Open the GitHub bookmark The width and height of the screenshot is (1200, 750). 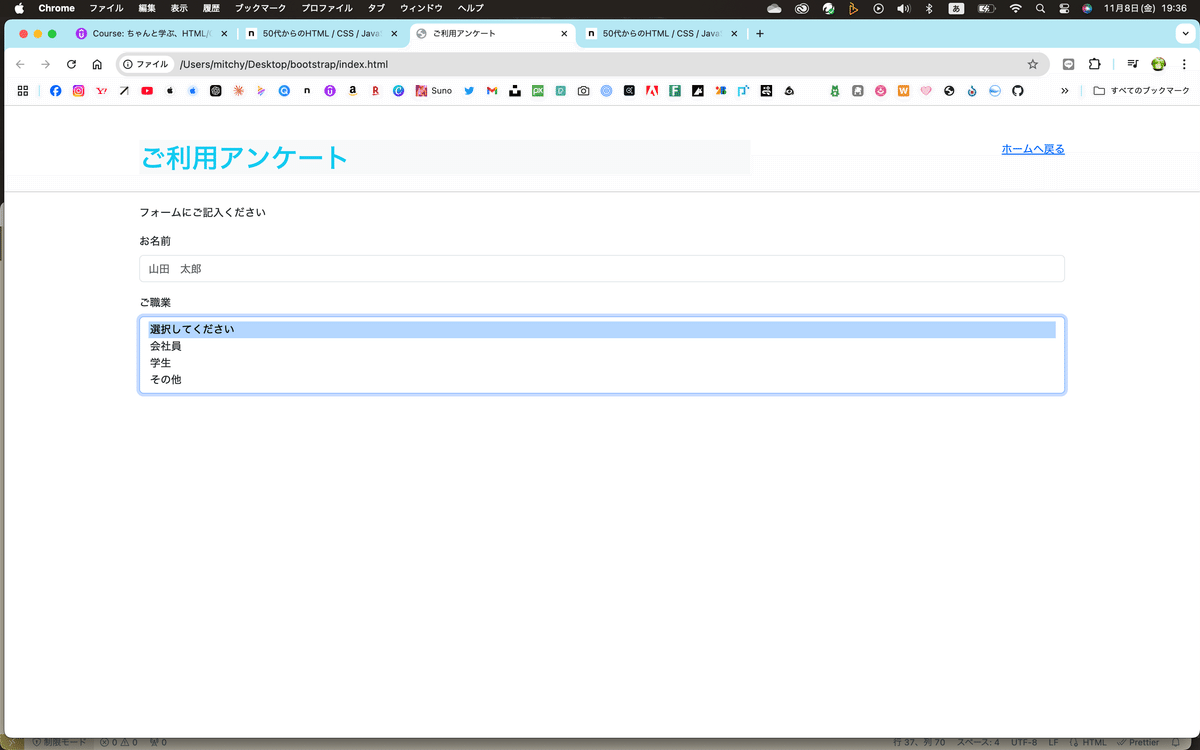[x=1017, y=90]
